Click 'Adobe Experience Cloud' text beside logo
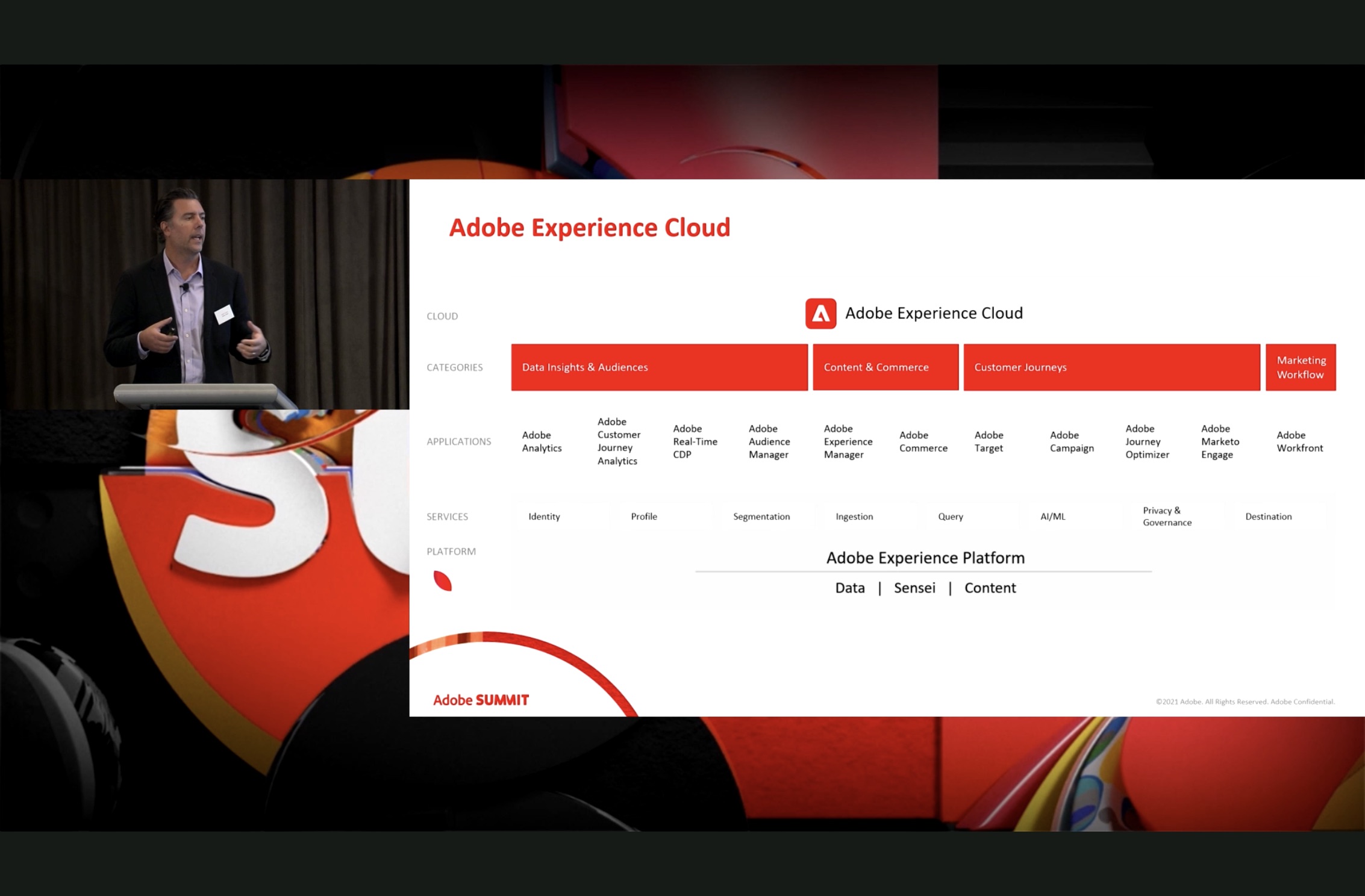 pyautogui.click(x=934, y=313)
